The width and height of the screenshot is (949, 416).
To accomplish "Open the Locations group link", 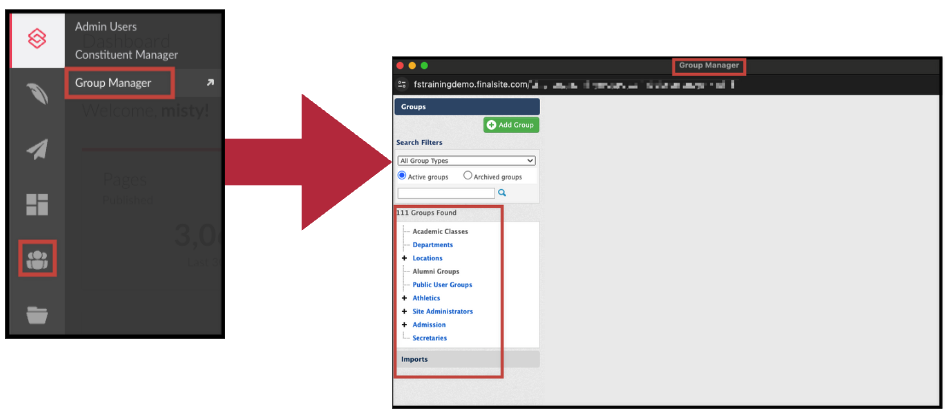I will (x=427, y=258).
